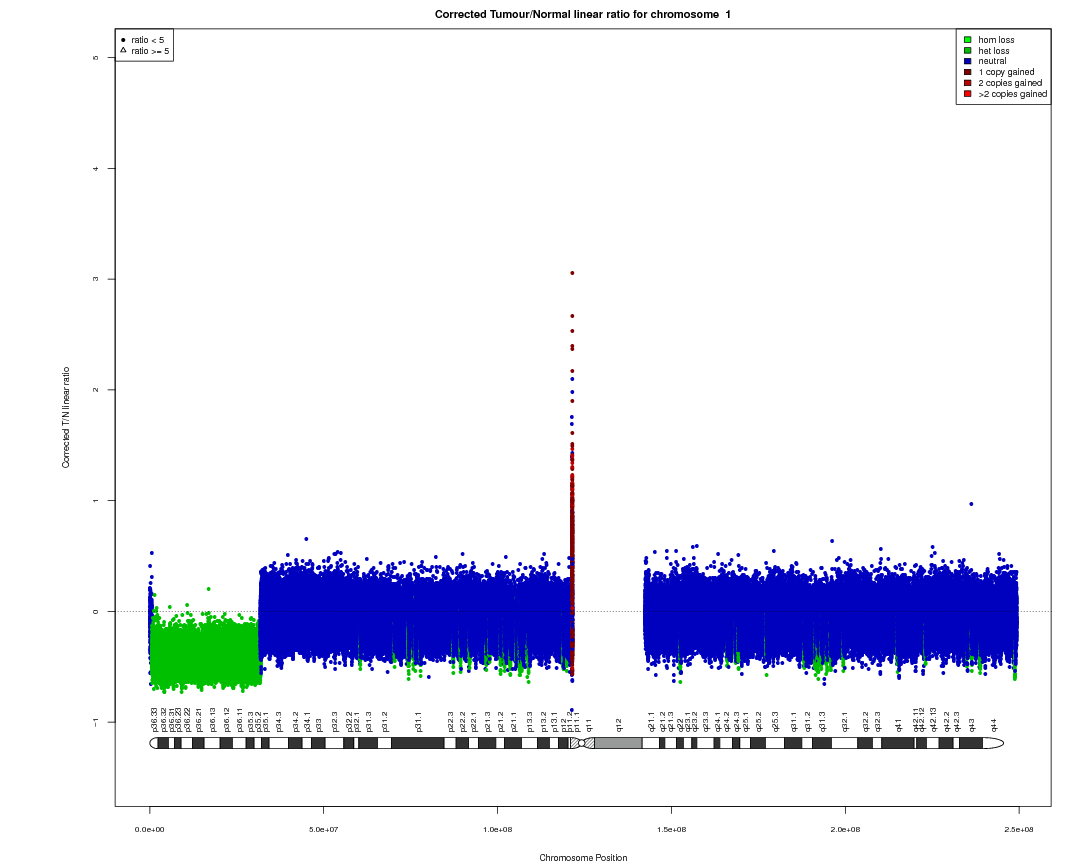Click the q32.1 cytoband label
Screen dimensions: 1080x864
845,721
